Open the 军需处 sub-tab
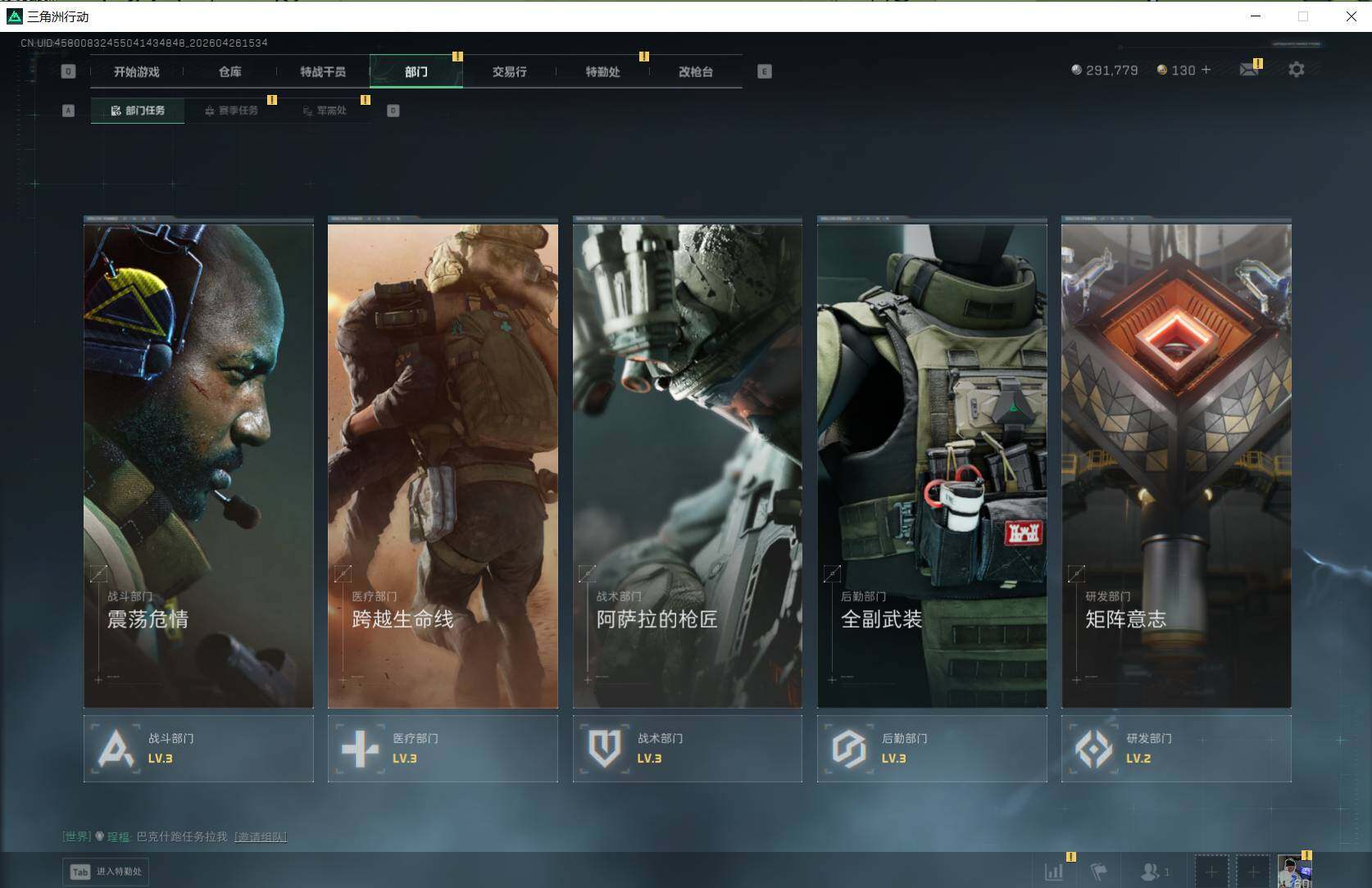This screenshot has height=888, width=1372. [x=325, y=111]
